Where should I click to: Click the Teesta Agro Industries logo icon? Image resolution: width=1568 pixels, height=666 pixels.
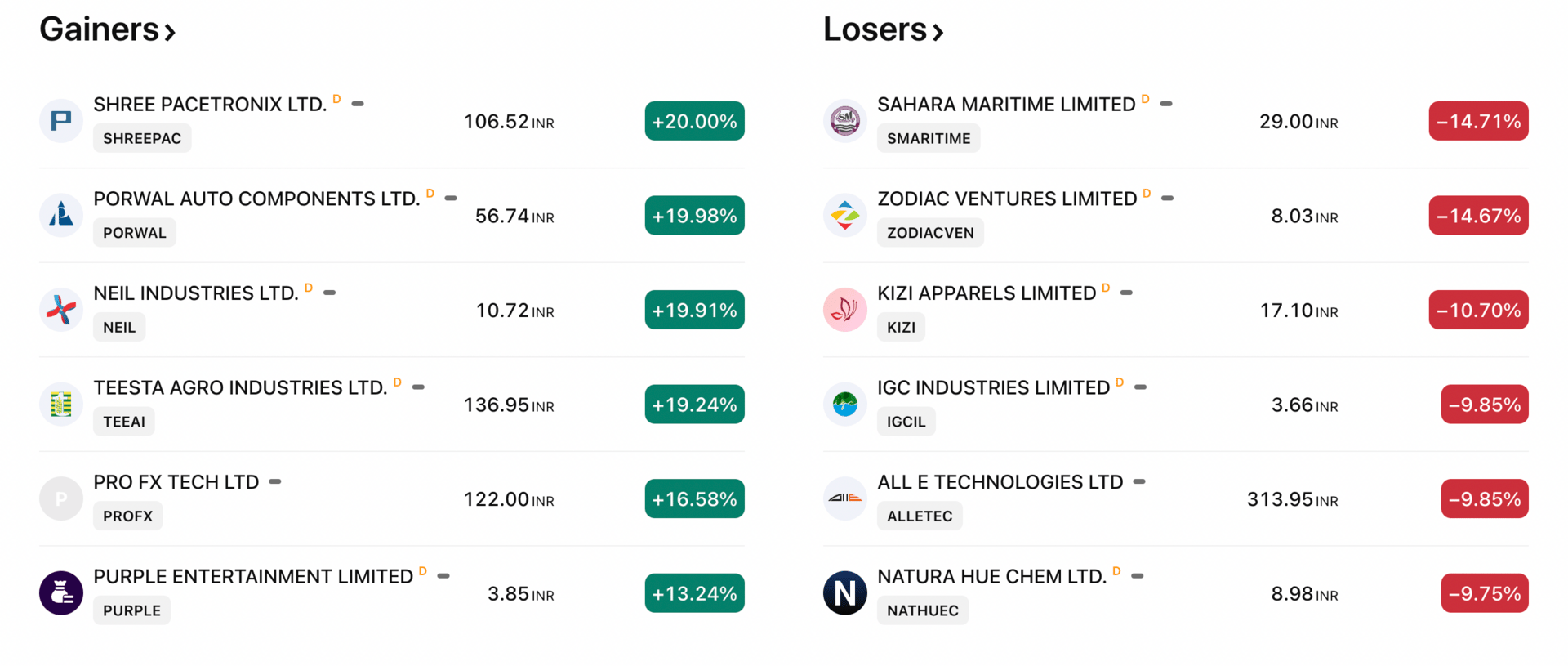point(61,405)
